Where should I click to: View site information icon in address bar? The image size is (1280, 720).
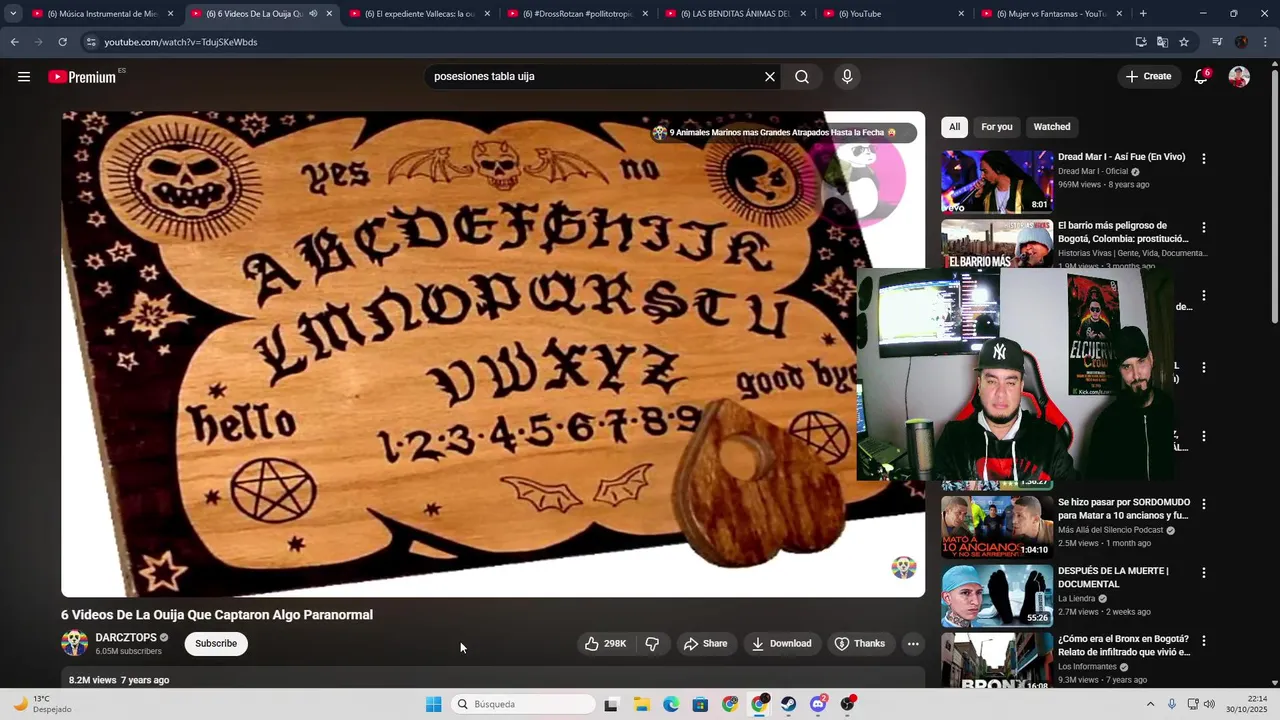(91, 42)
